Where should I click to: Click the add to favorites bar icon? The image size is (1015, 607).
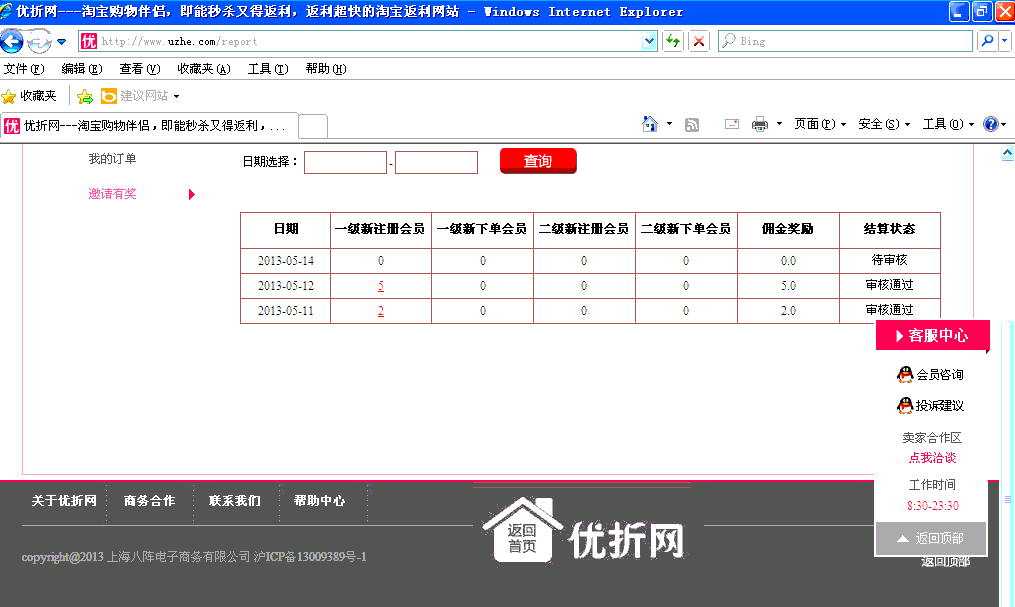coord(85,96)
